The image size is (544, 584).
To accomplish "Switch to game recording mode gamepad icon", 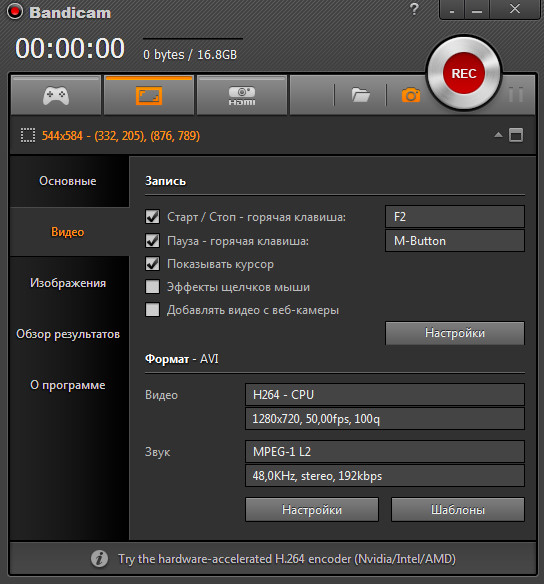I will [56, 96].
